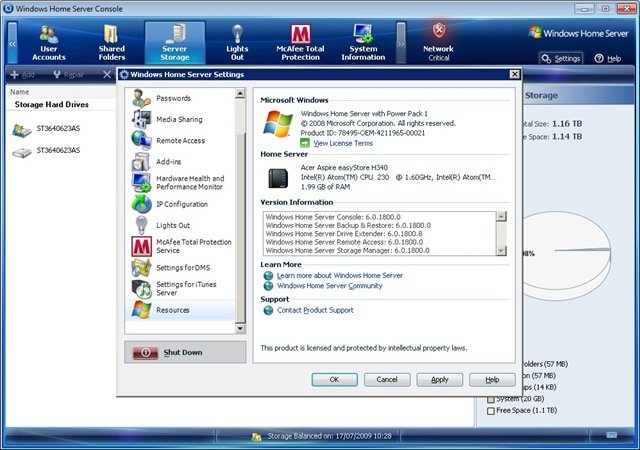Click the Storage Hard Drives group heading
Image resolution: width=640 pixels, height=450 pixels.
pos(51,105)
